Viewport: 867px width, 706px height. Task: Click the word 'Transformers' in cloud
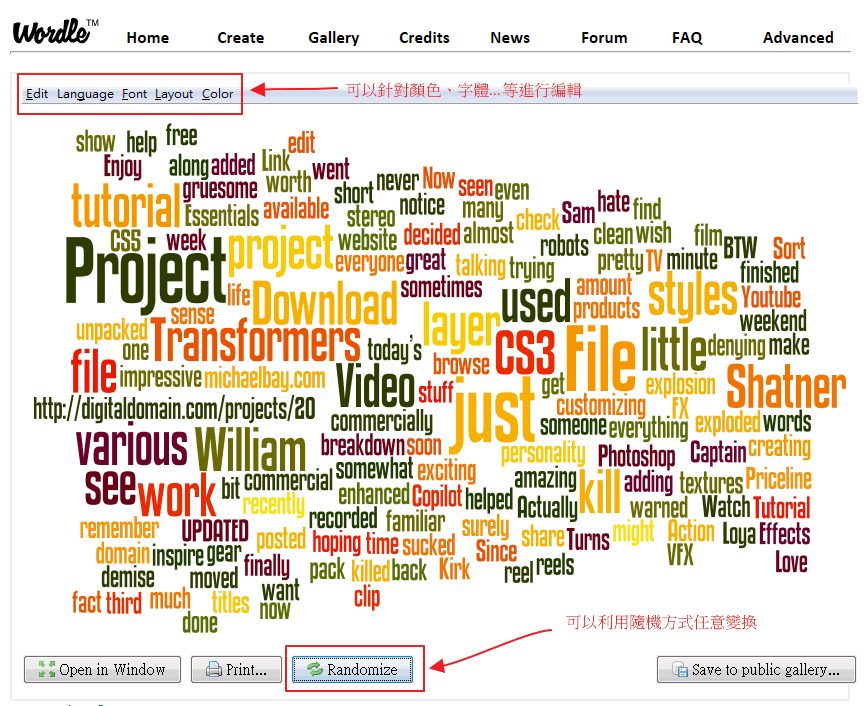click(x=255, y=339)
